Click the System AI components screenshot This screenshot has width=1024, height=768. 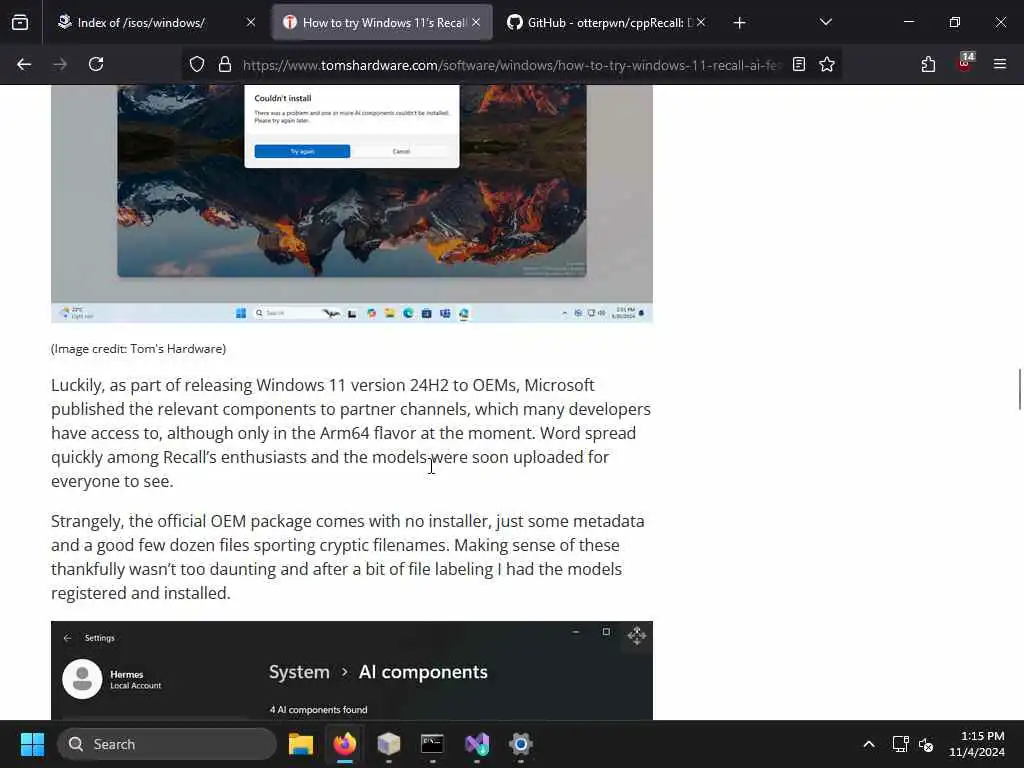click(351, 670)
